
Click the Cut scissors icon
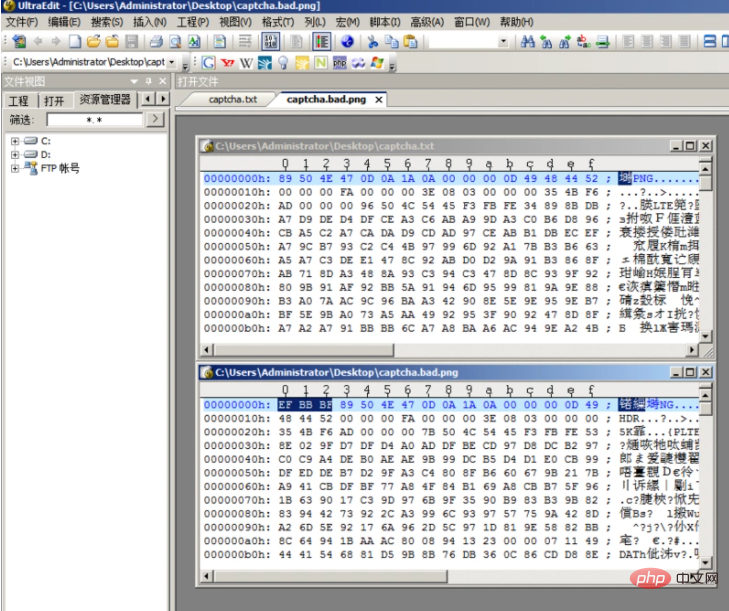click(x=373, y=42)
